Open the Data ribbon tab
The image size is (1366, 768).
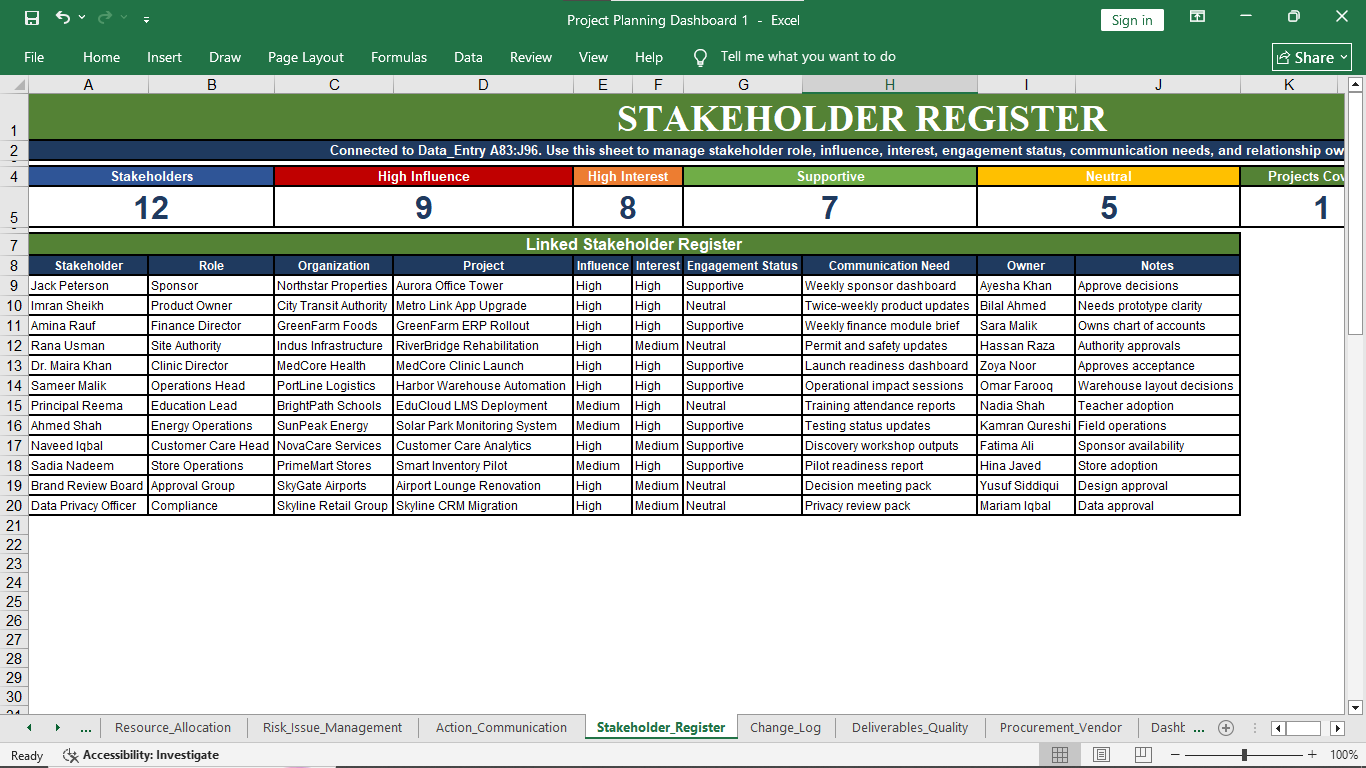coord(468,57)
